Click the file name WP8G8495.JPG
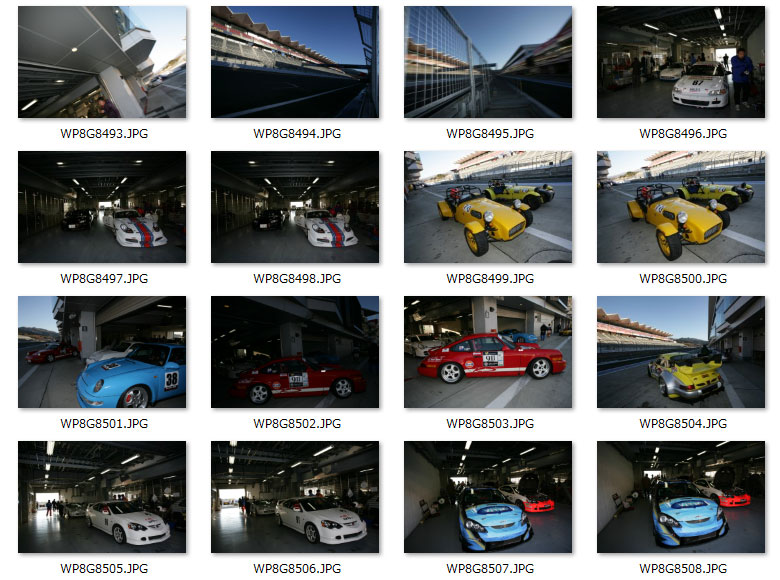Screen dimensions: 780x580 (490, 134)
